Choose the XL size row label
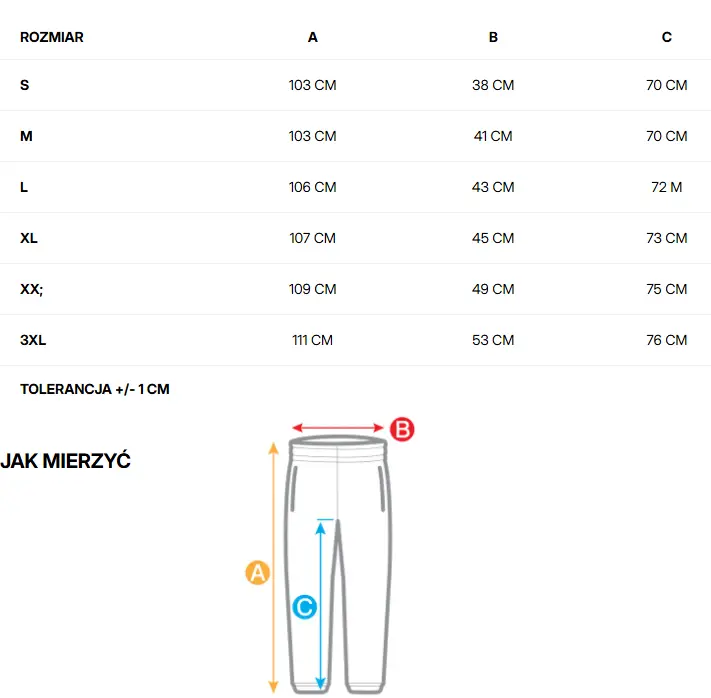Viewport: 711px width, 698px height. pos(29,238)
